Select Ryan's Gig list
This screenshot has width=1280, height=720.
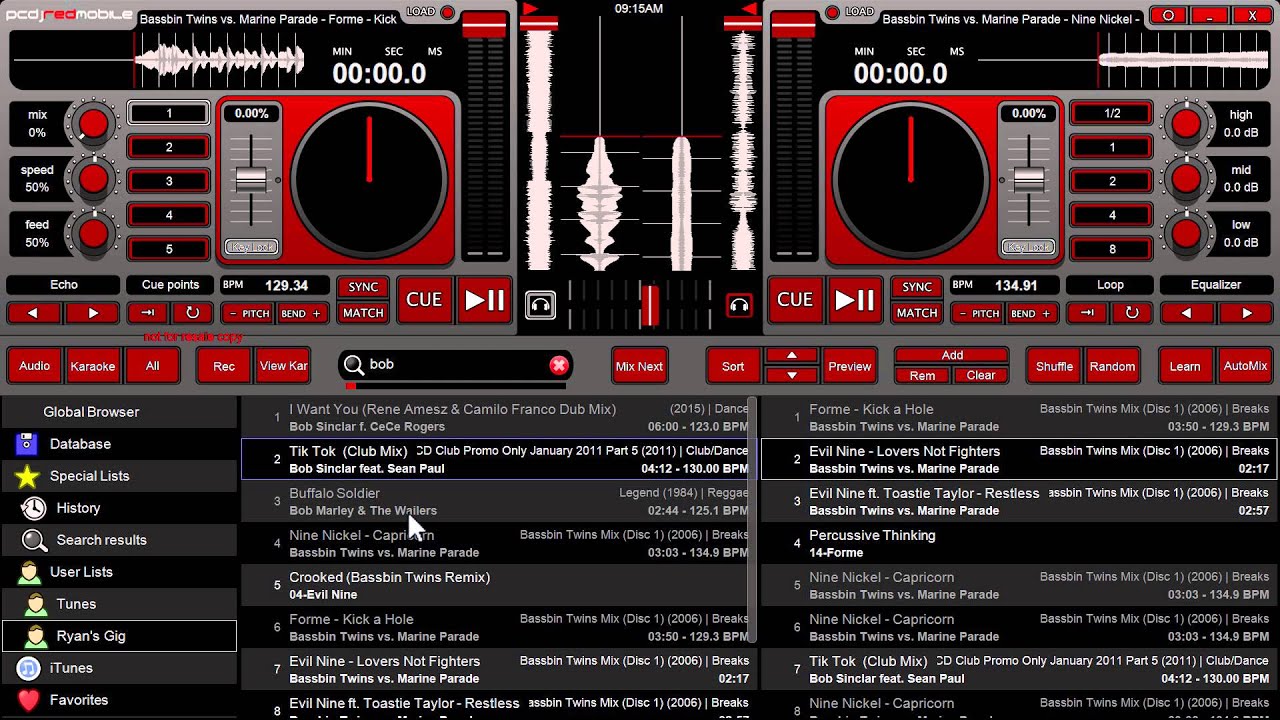(119, 636)
